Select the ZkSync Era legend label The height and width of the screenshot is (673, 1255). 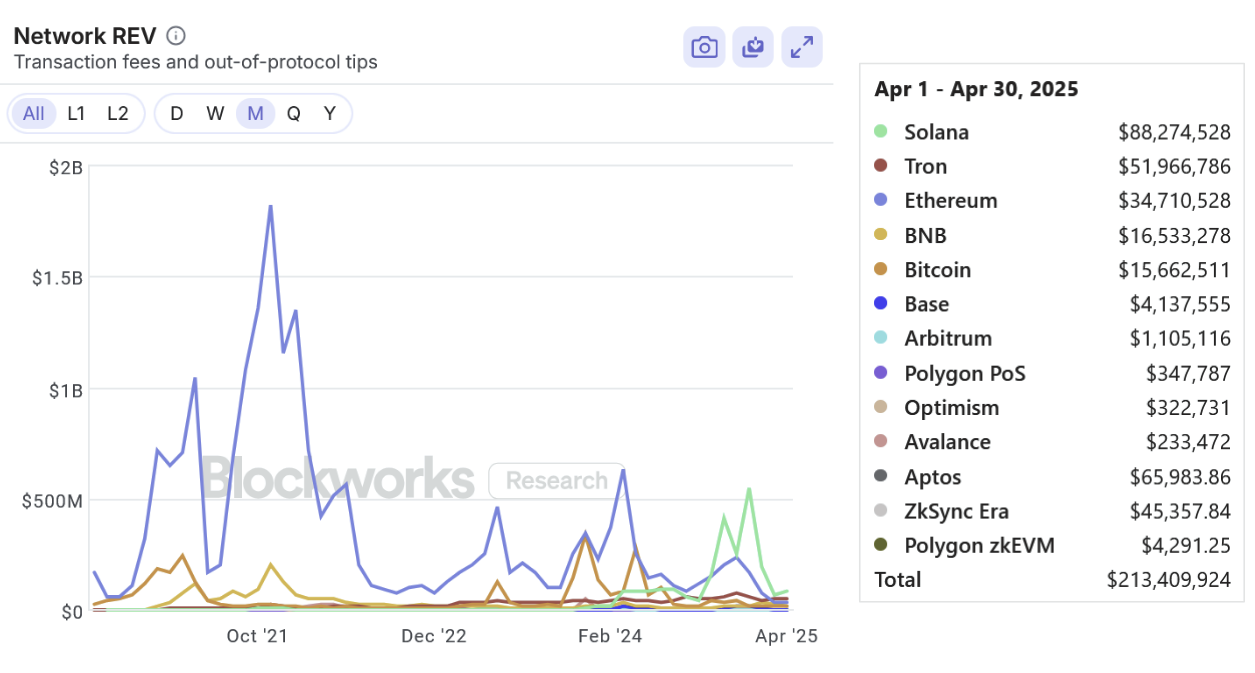pyautogui.click(x=956, y=511)
